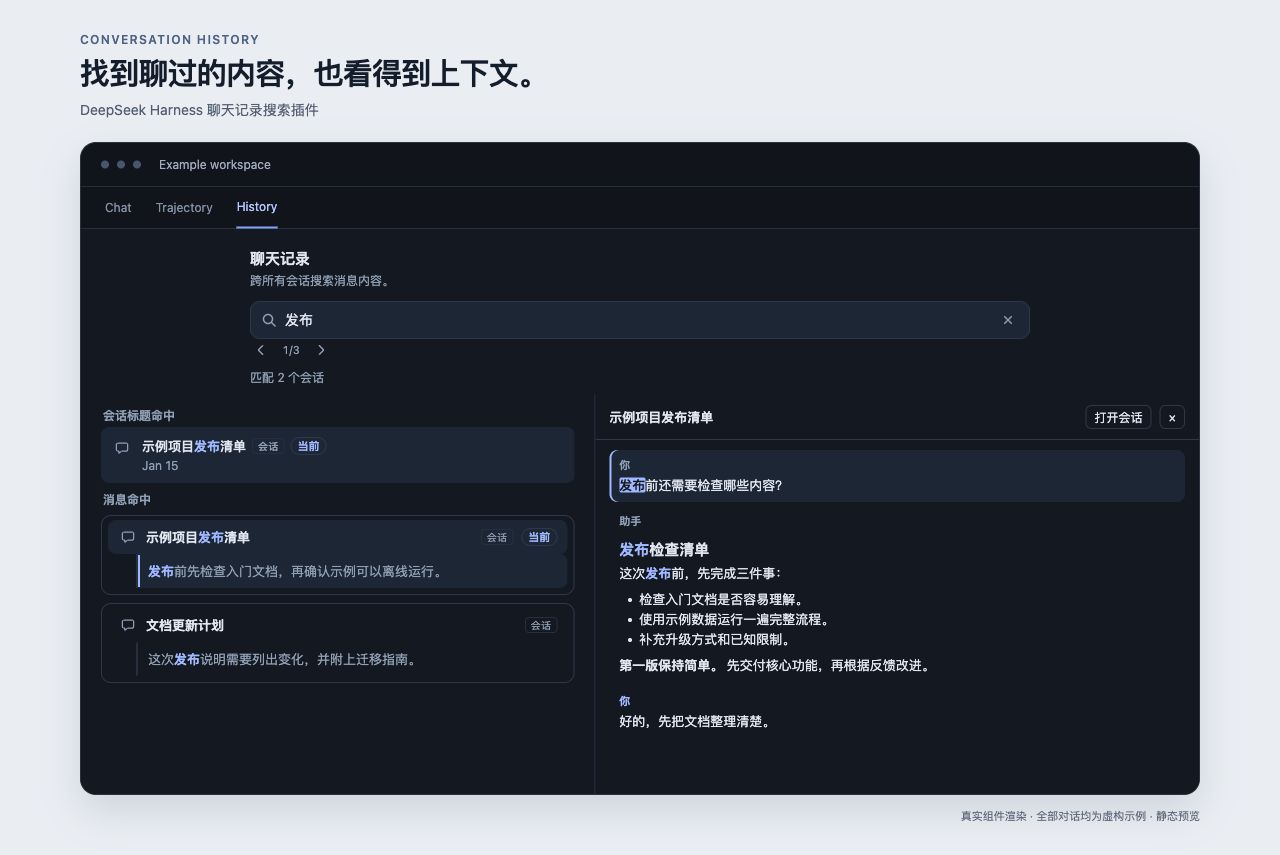Click preview panel title 示例项目发布清单

tap(661, 417)
